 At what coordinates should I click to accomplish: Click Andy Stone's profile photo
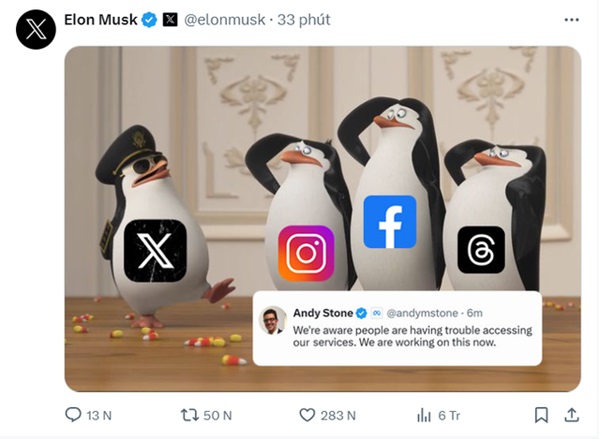pyautogui.click(x=272, y=320)
